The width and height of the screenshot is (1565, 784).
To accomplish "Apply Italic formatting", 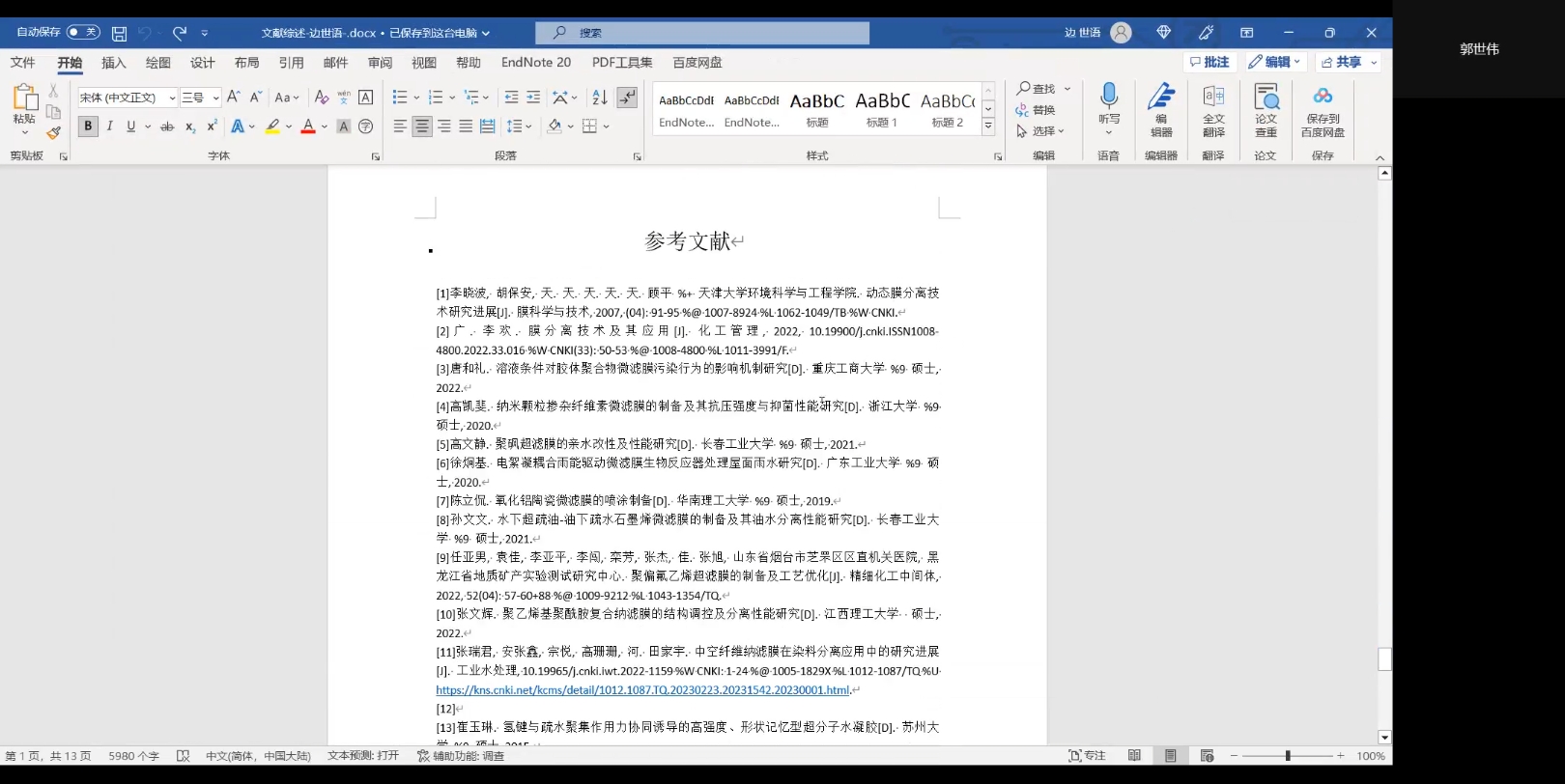I will [110, 126].
